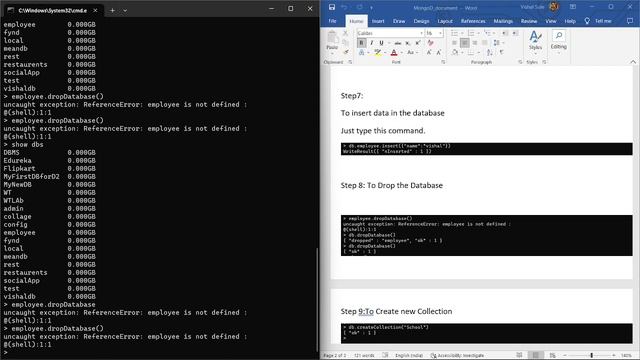
Task: Apply the yellow text highlight color
Action: (x=378, y=53)
